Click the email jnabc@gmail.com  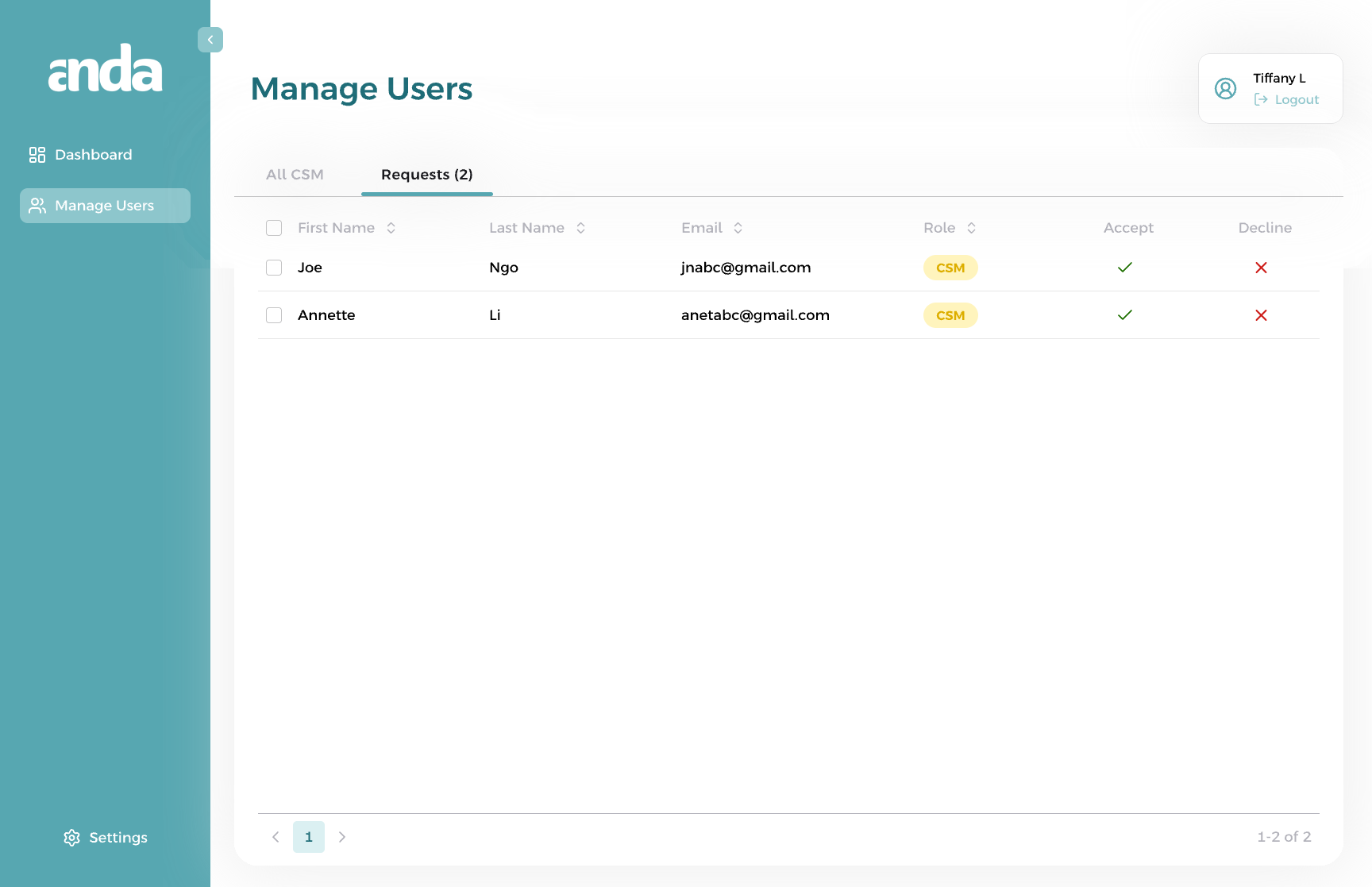pos(746,268)
